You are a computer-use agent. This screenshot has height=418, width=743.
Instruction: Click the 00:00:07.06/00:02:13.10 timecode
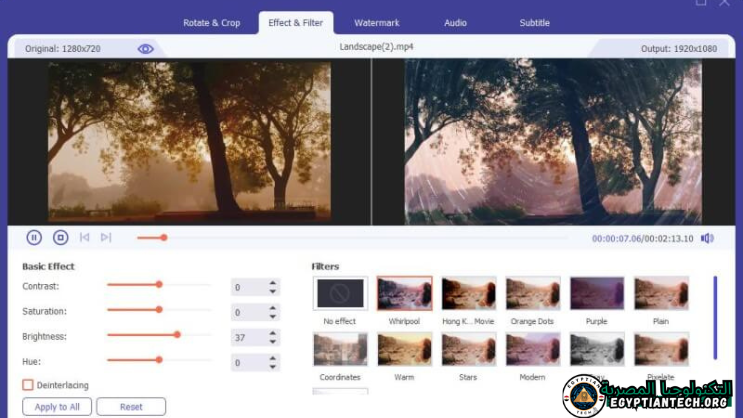[643, 238]
